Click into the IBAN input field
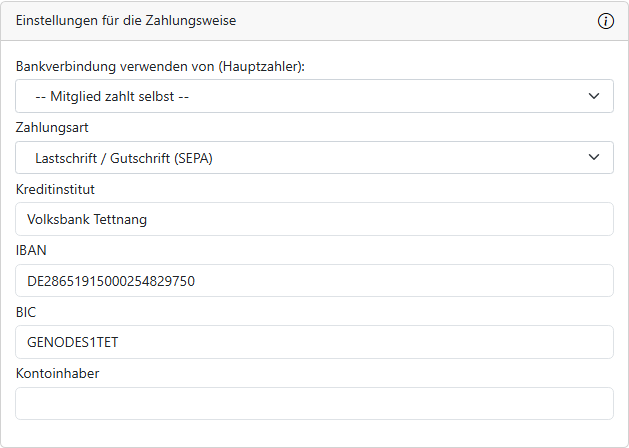Screen dimensions: 629x448 400,281
